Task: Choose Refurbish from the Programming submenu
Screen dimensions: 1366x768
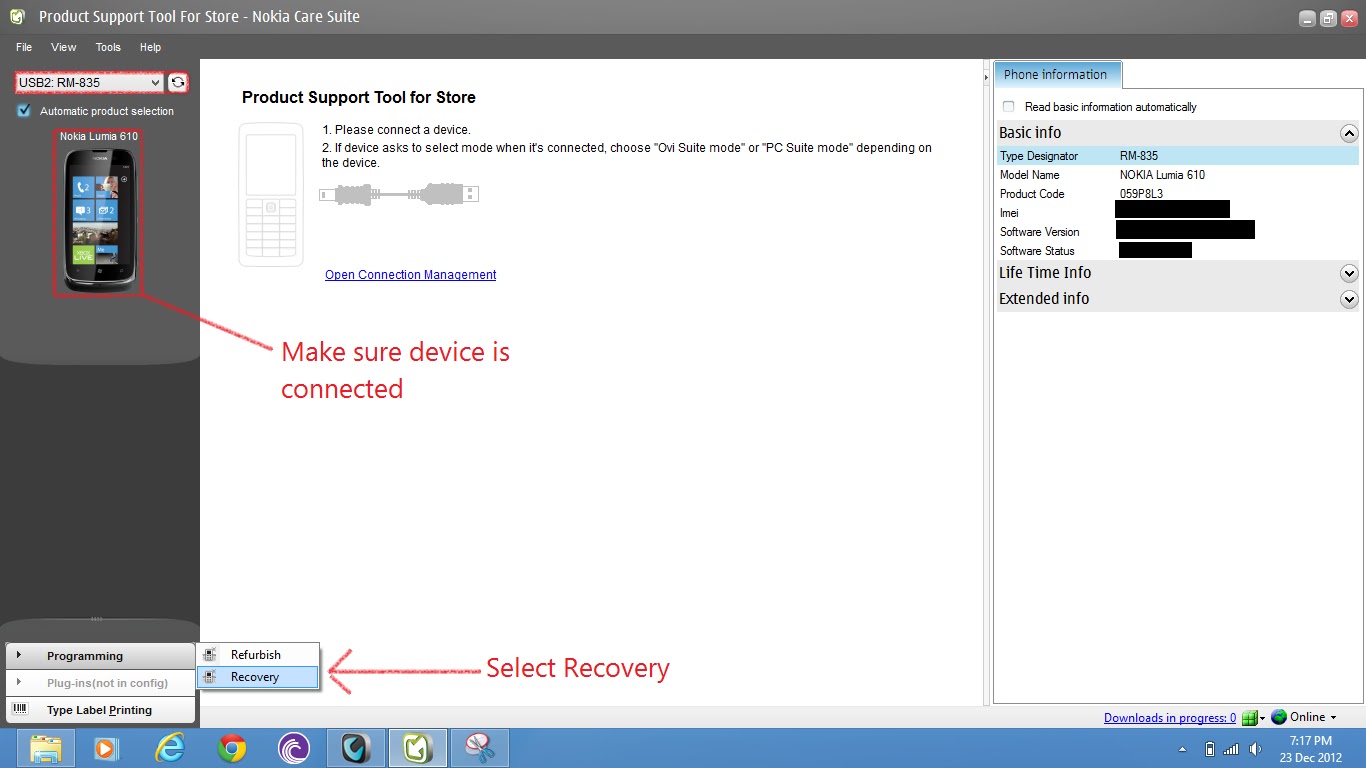Action: click(x=257, y=655)
